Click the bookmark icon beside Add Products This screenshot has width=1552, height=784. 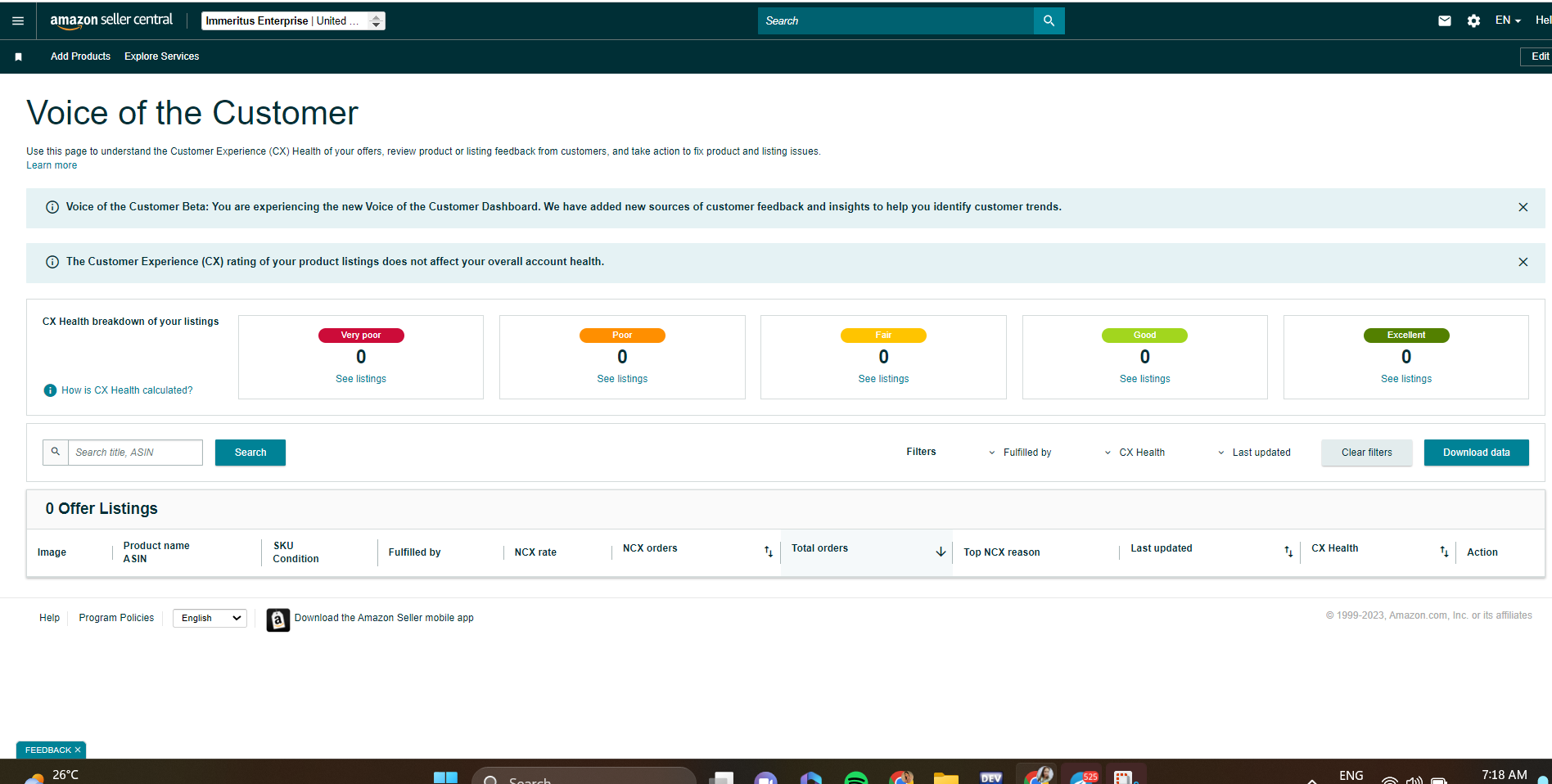(18, 56)
